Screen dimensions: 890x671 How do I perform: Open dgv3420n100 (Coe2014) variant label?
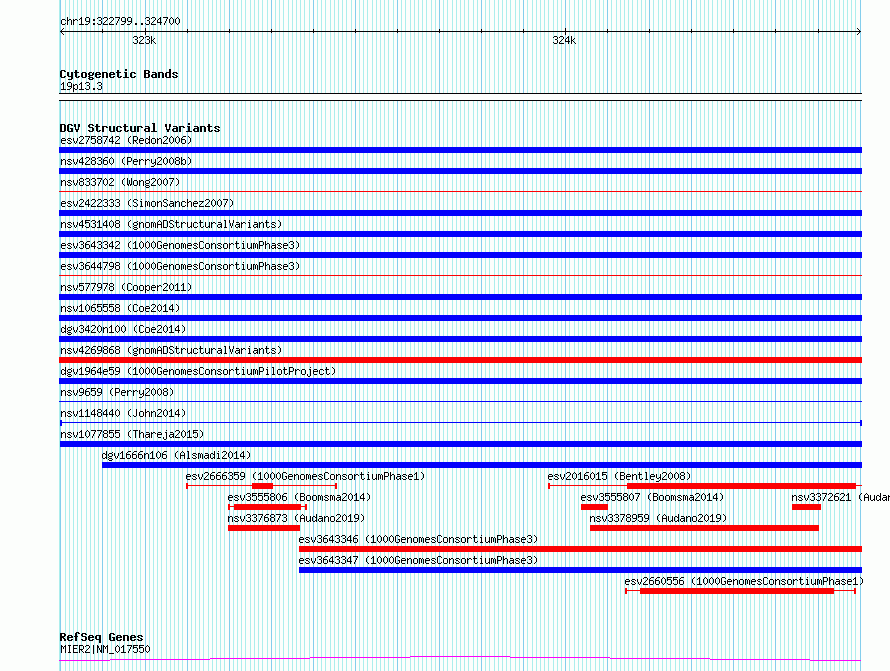pos(123,329)
